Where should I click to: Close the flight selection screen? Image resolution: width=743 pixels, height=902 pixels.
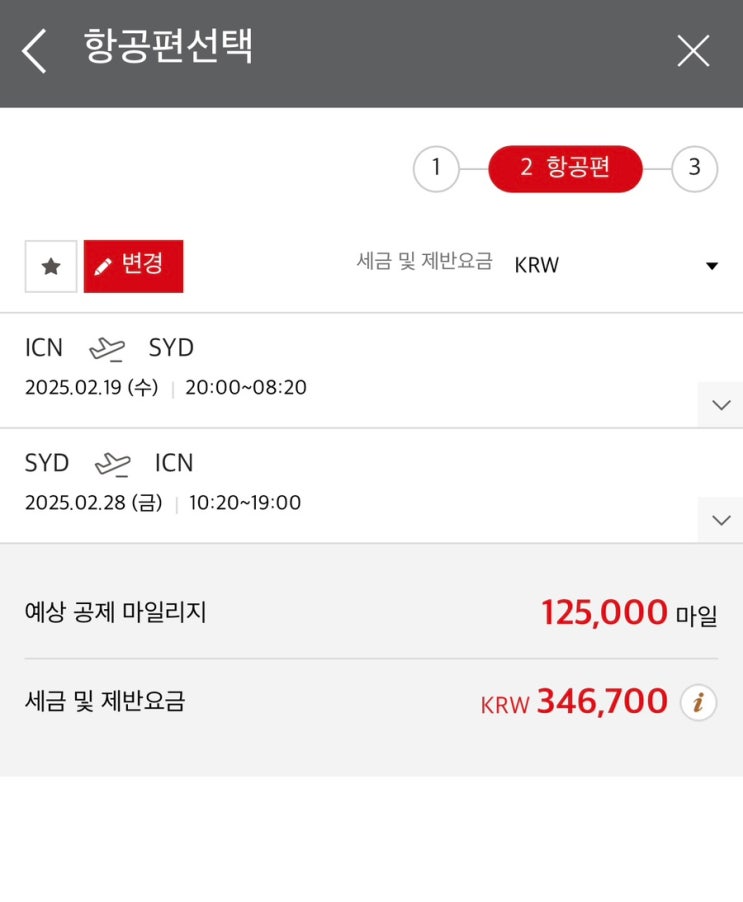(x=693, y=51)
